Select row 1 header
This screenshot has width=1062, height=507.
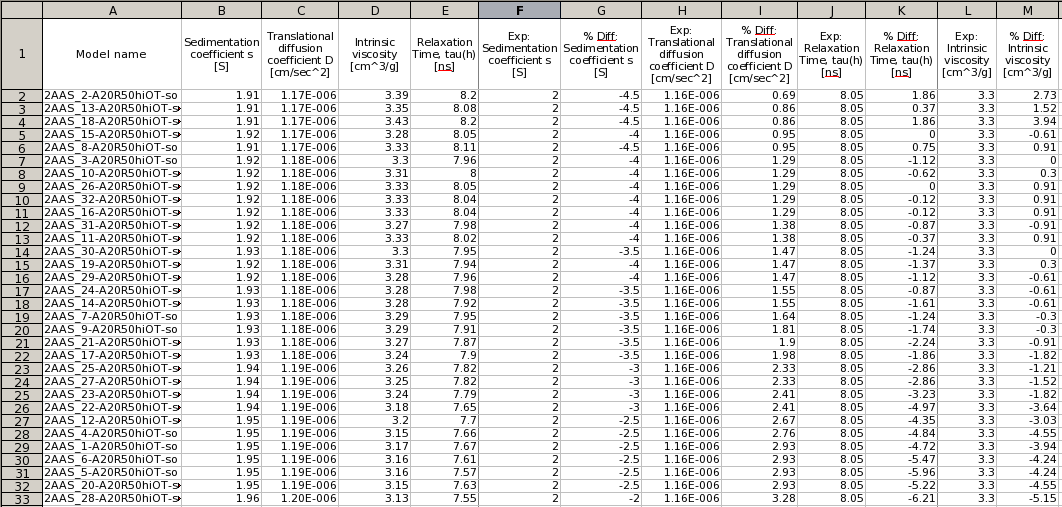[22, 54]
